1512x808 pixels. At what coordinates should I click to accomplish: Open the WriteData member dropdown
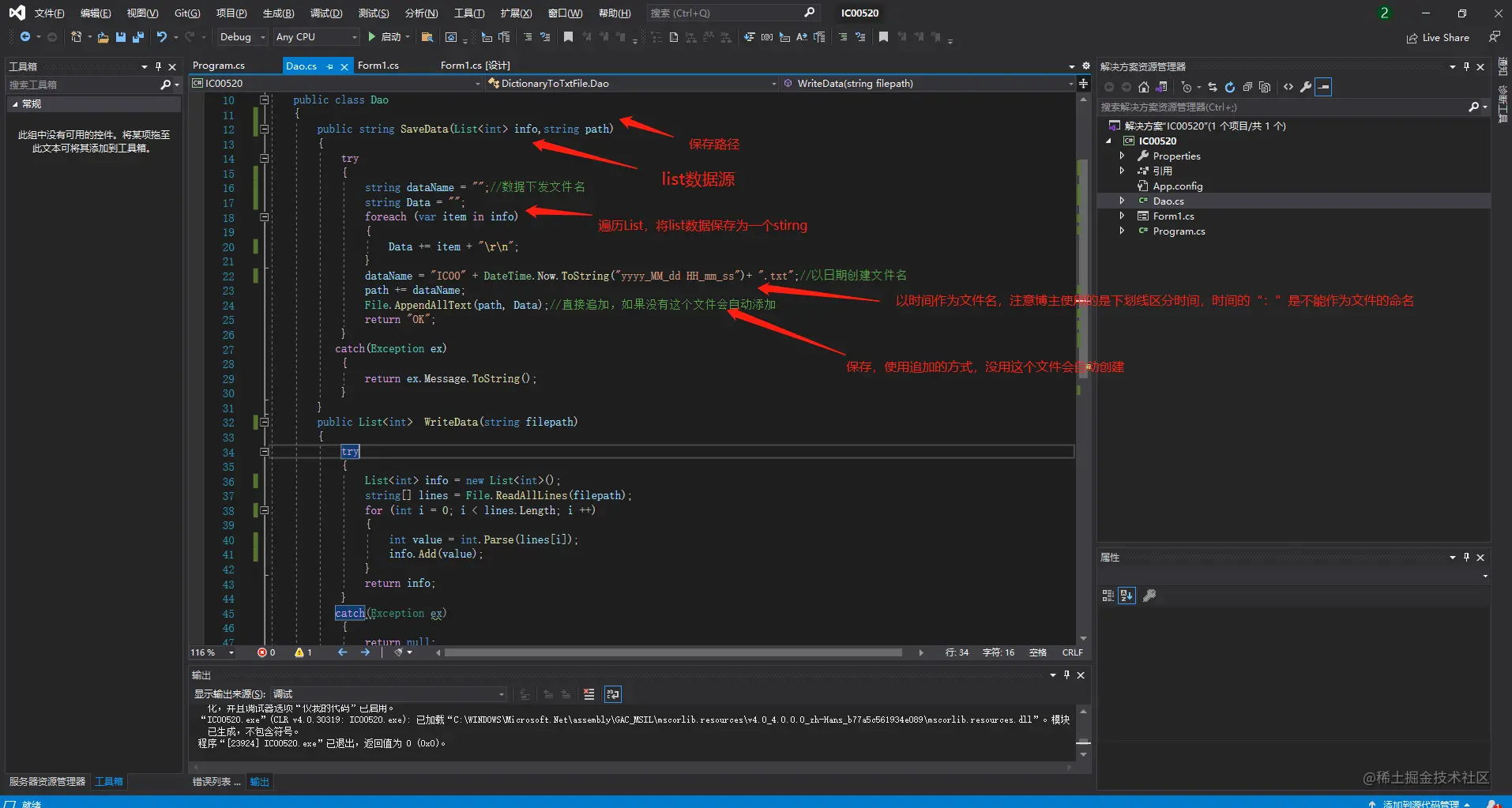[x=928, y=83]
